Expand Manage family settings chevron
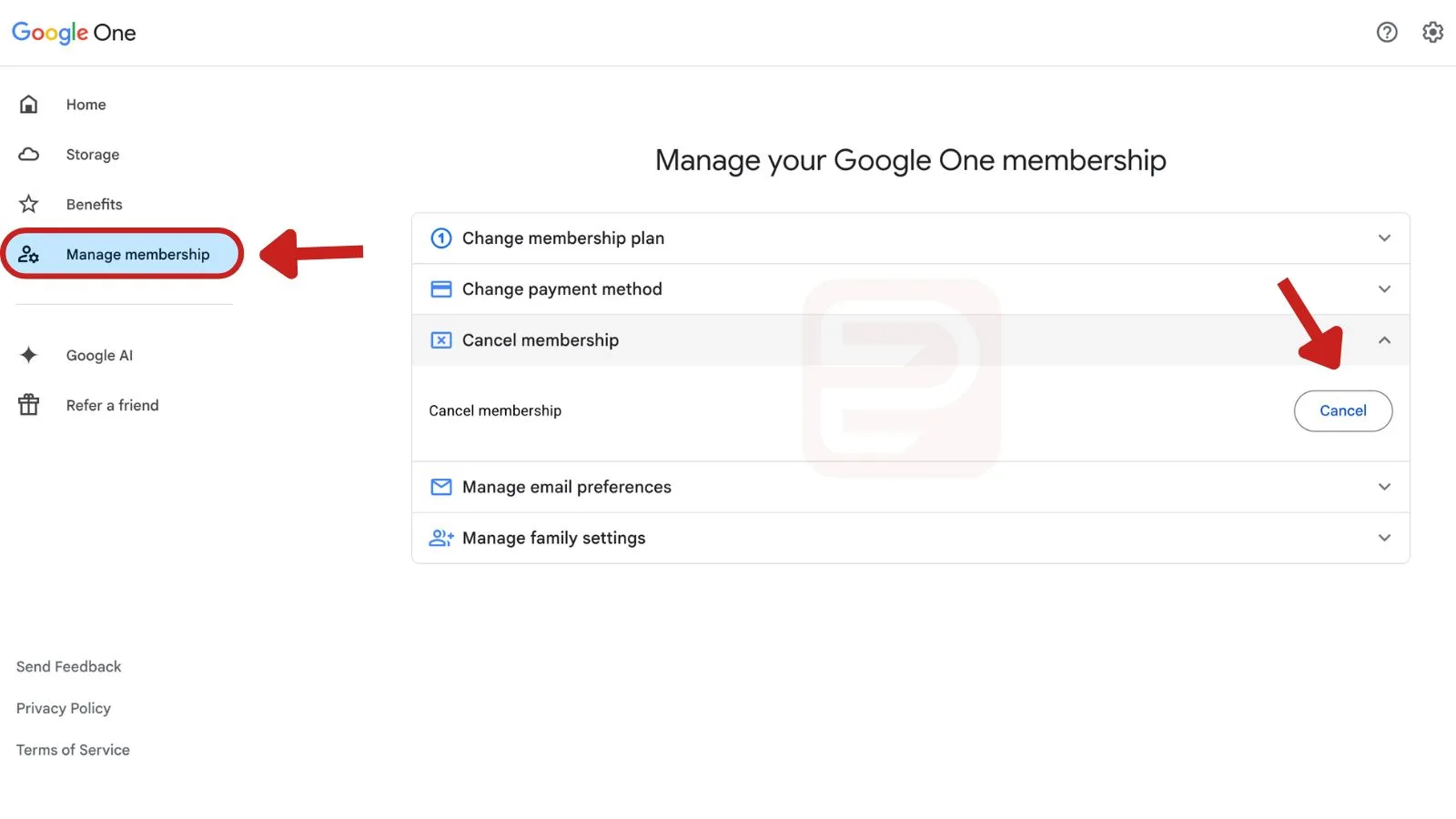This screenshot has width=1456, height=819. (x=1384, y=538)
